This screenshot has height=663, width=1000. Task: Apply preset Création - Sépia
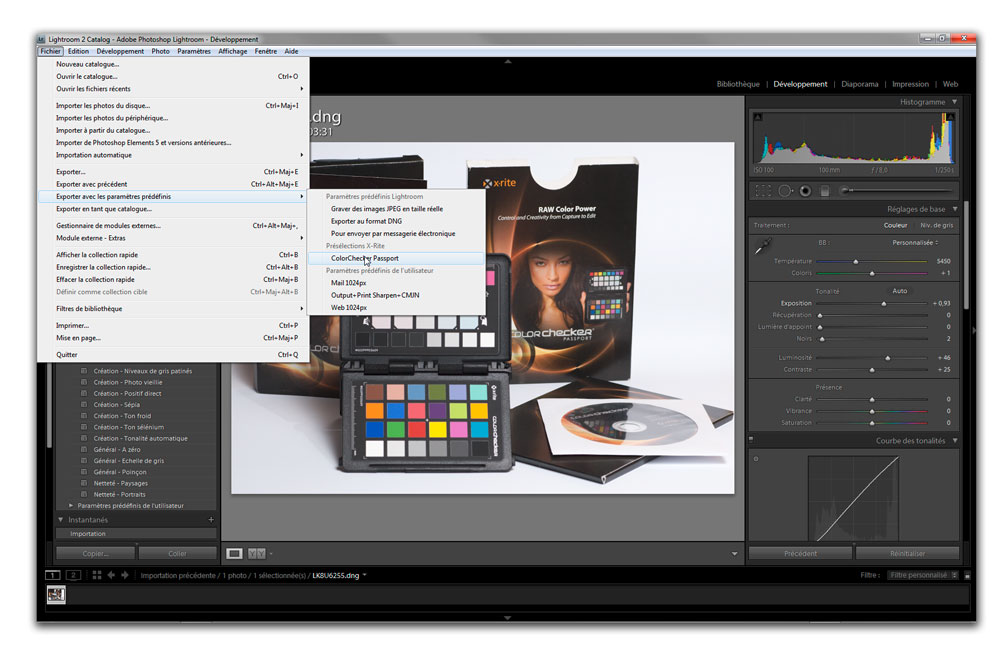tap(117, 405)
